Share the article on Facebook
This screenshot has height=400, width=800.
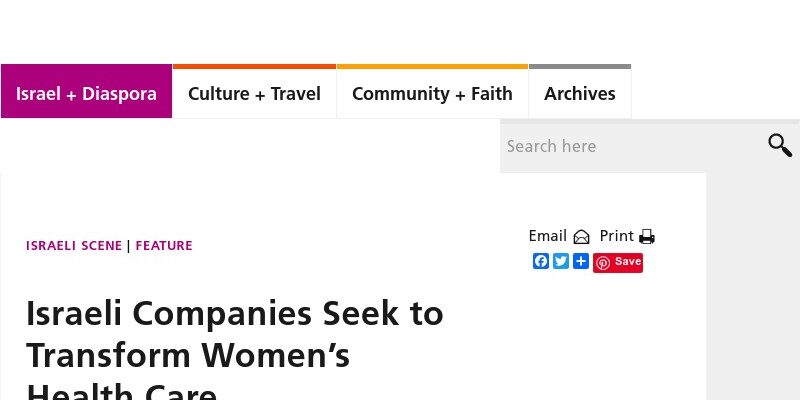tap(541, 261)
